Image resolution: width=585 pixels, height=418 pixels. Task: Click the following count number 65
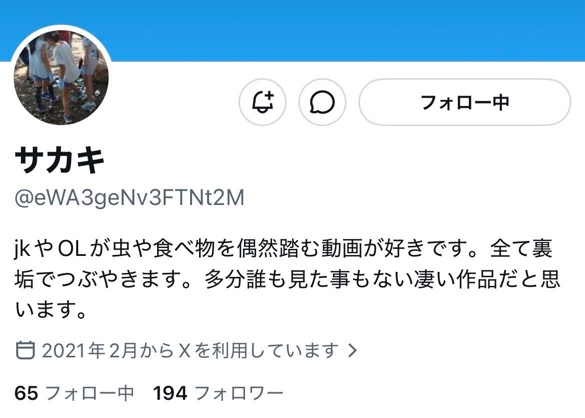[x=26, y=393]
